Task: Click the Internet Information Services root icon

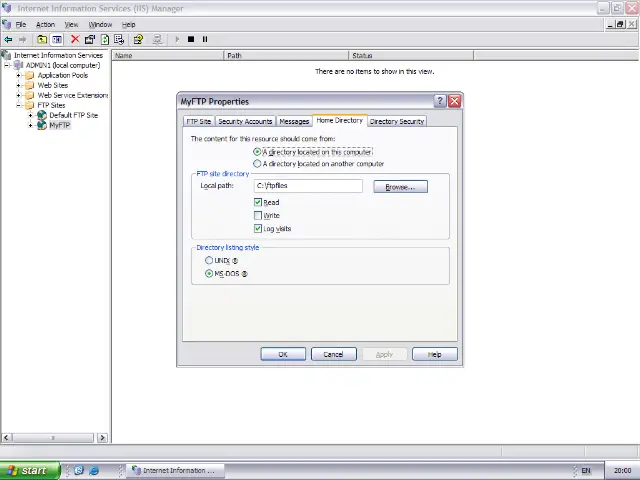Action: pyautogui.click(x=6, y=55)
